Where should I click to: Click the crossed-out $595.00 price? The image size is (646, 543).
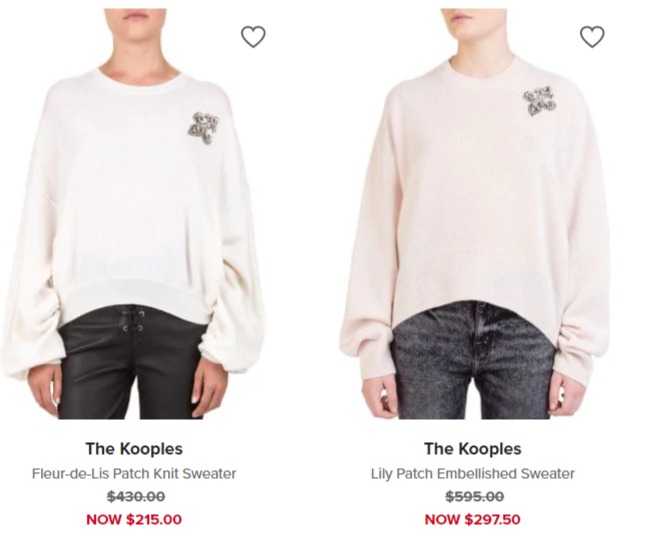pos(474,496)
